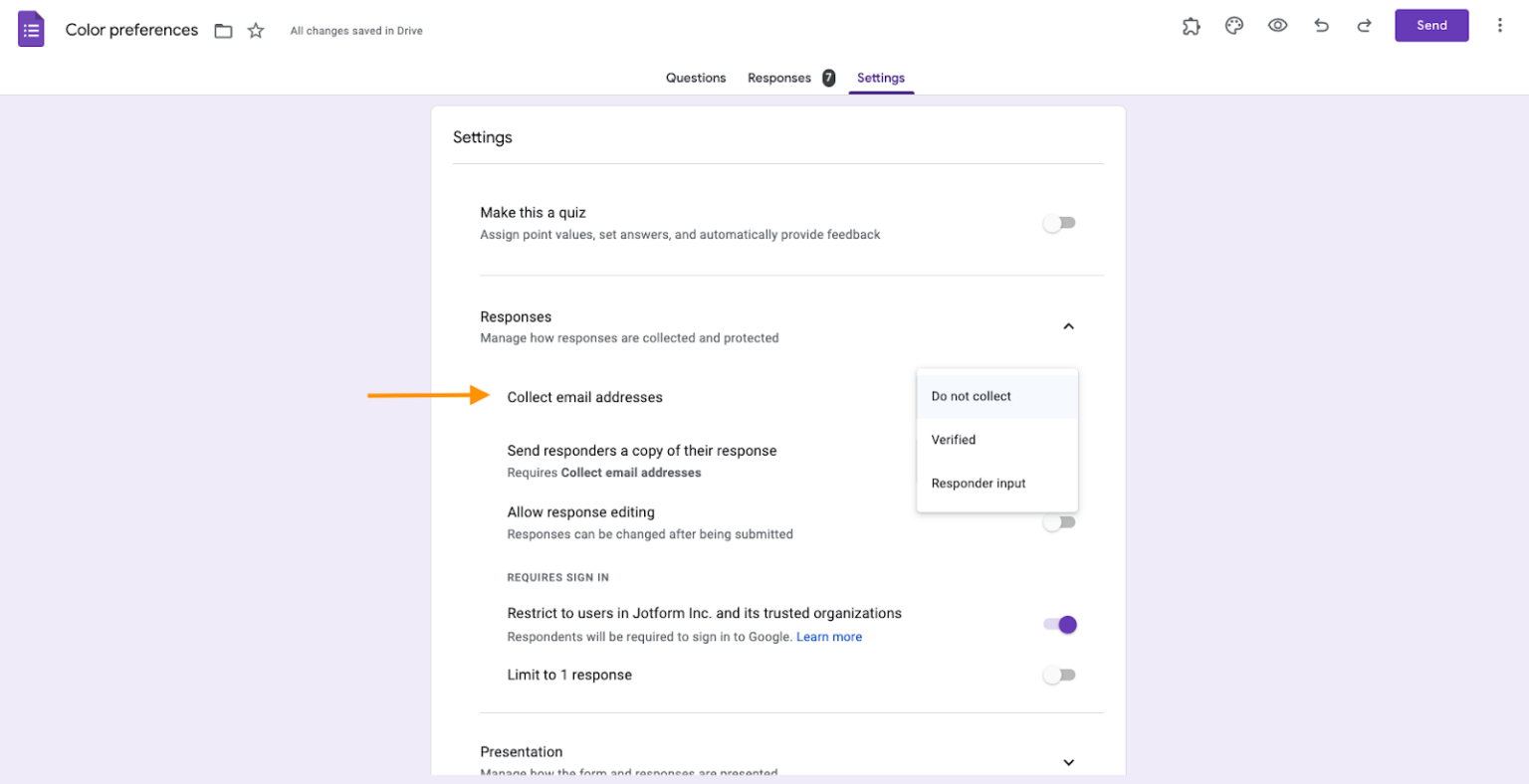Switch to the Questions tab
Viewport: 1529px width, 784px height.
point(695,78)
